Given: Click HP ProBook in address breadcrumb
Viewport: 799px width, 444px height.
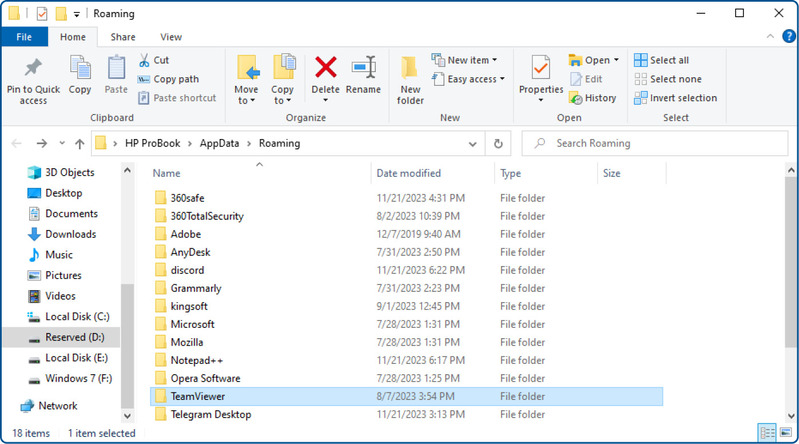Looking at the screenshot, I should 152,143.
